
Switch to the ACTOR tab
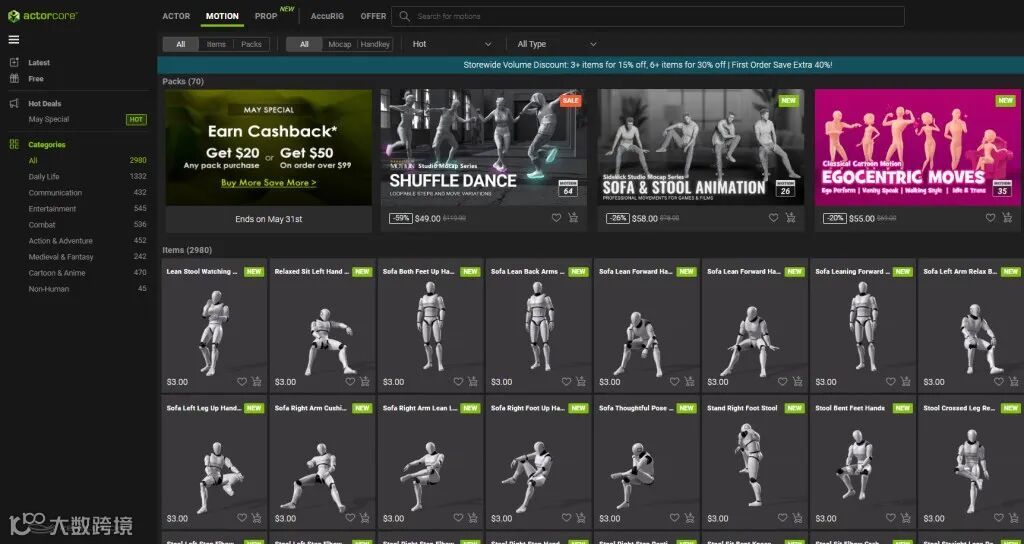[176, 16]
